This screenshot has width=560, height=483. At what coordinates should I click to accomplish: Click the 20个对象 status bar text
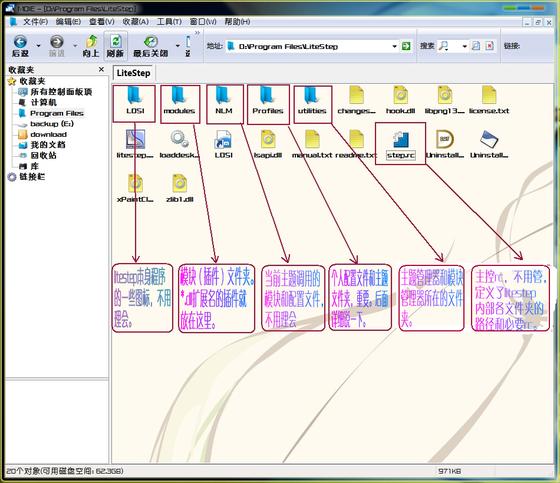tap(64, 471)
